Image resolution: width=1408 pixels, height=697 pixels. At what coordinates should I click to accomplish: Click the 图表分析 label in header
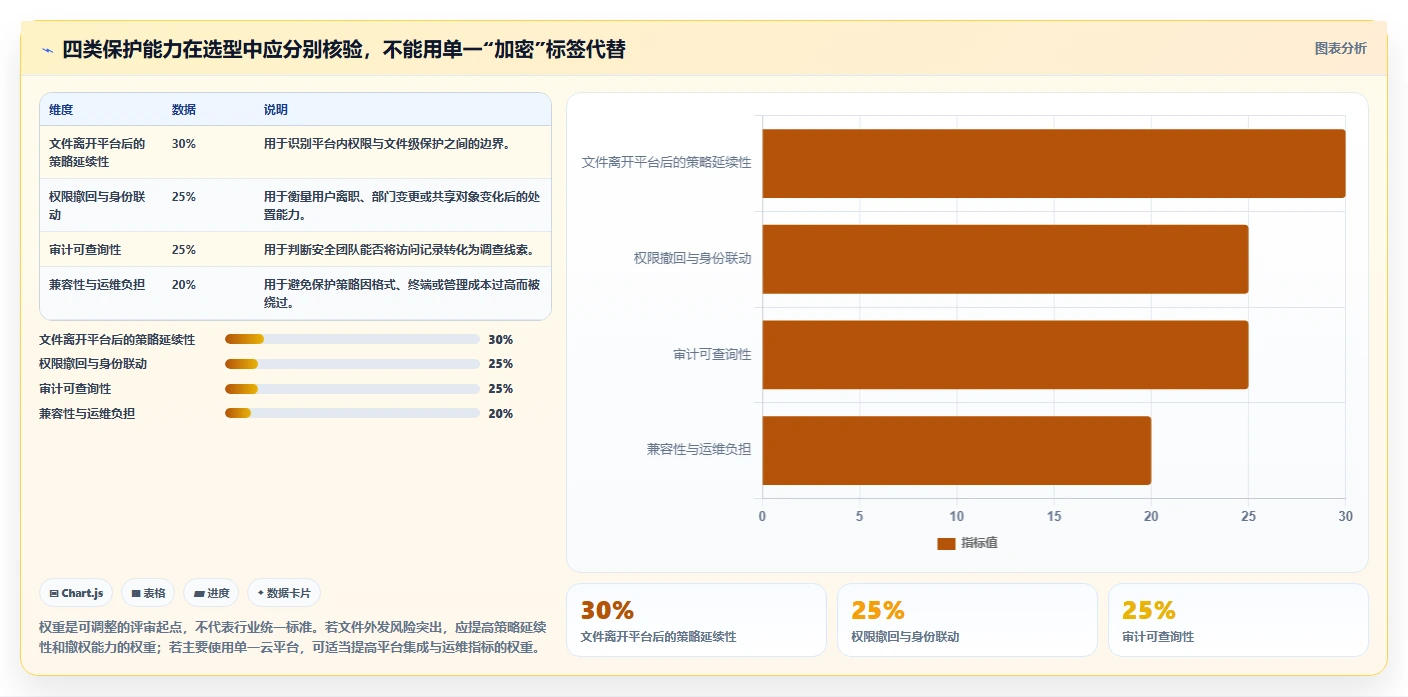coord(1340,48)
